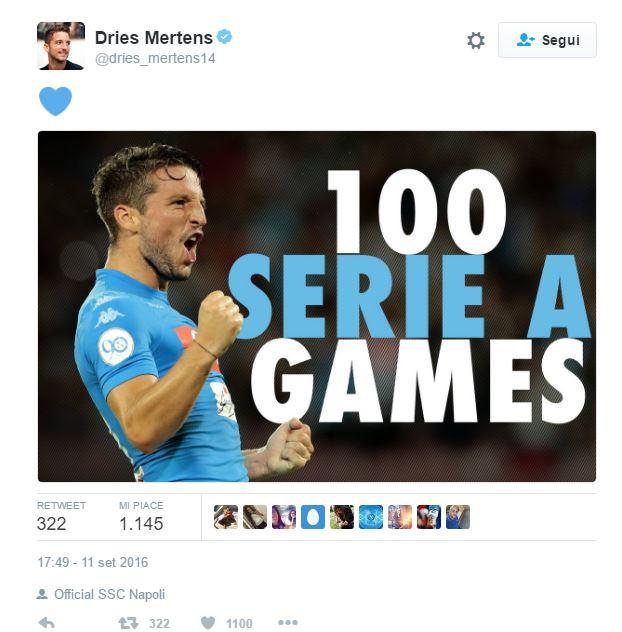Open the 100 Serie A Games image
Screen dimensions: 622x632
coord(317,306)
